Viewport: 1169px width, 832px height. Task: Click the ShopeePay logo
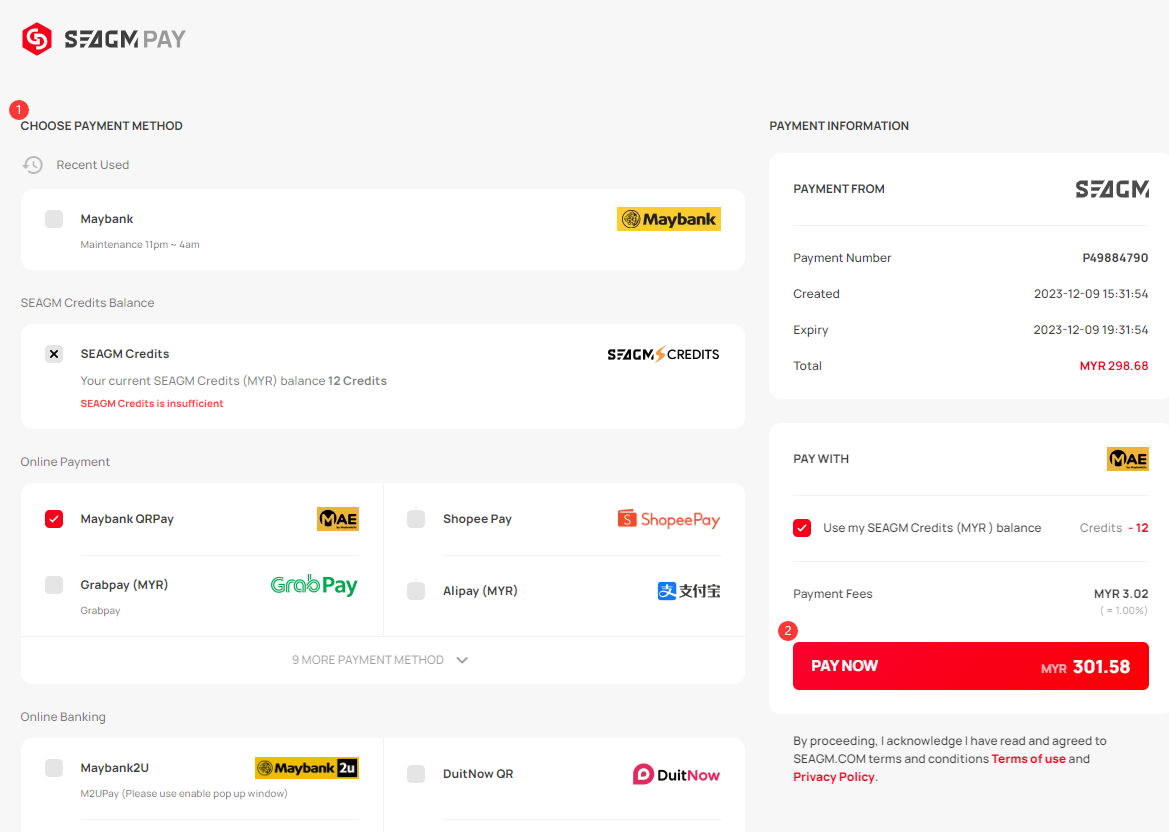(669, 519)
